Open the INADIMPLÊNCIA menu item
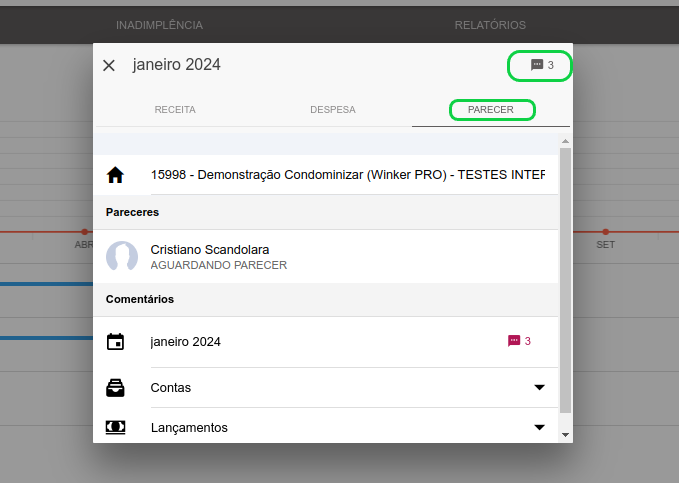This screenshot has width=679, height=483. coord(159,25)
